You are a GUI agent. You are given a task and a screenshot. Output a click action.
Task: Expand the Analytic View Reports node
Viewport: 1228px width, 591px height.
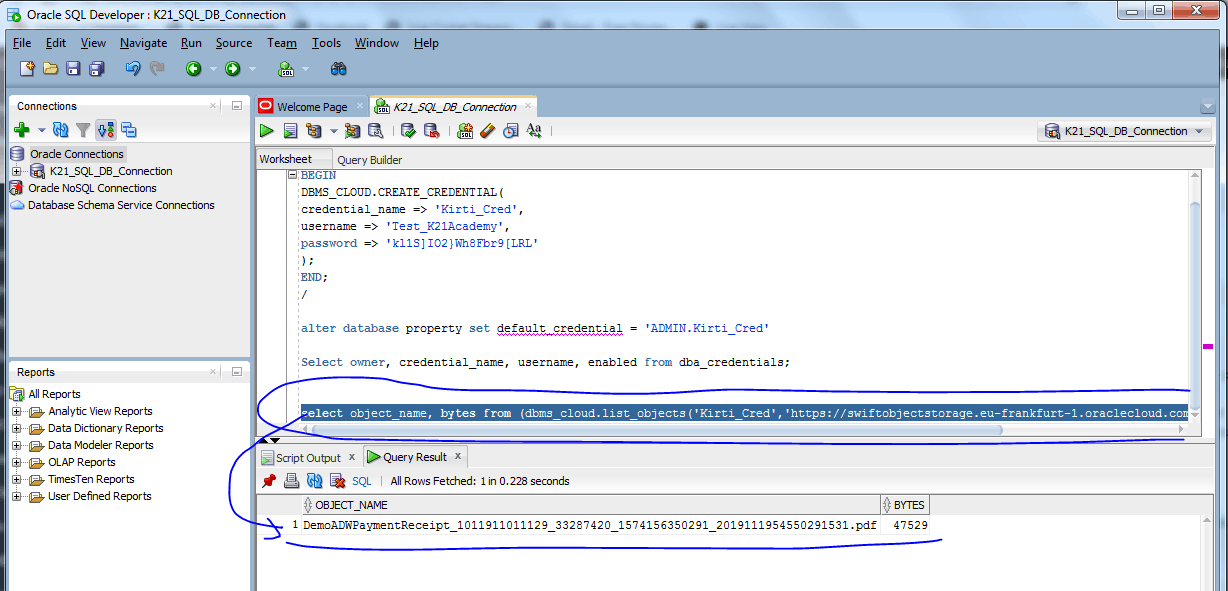pos(16,411)
